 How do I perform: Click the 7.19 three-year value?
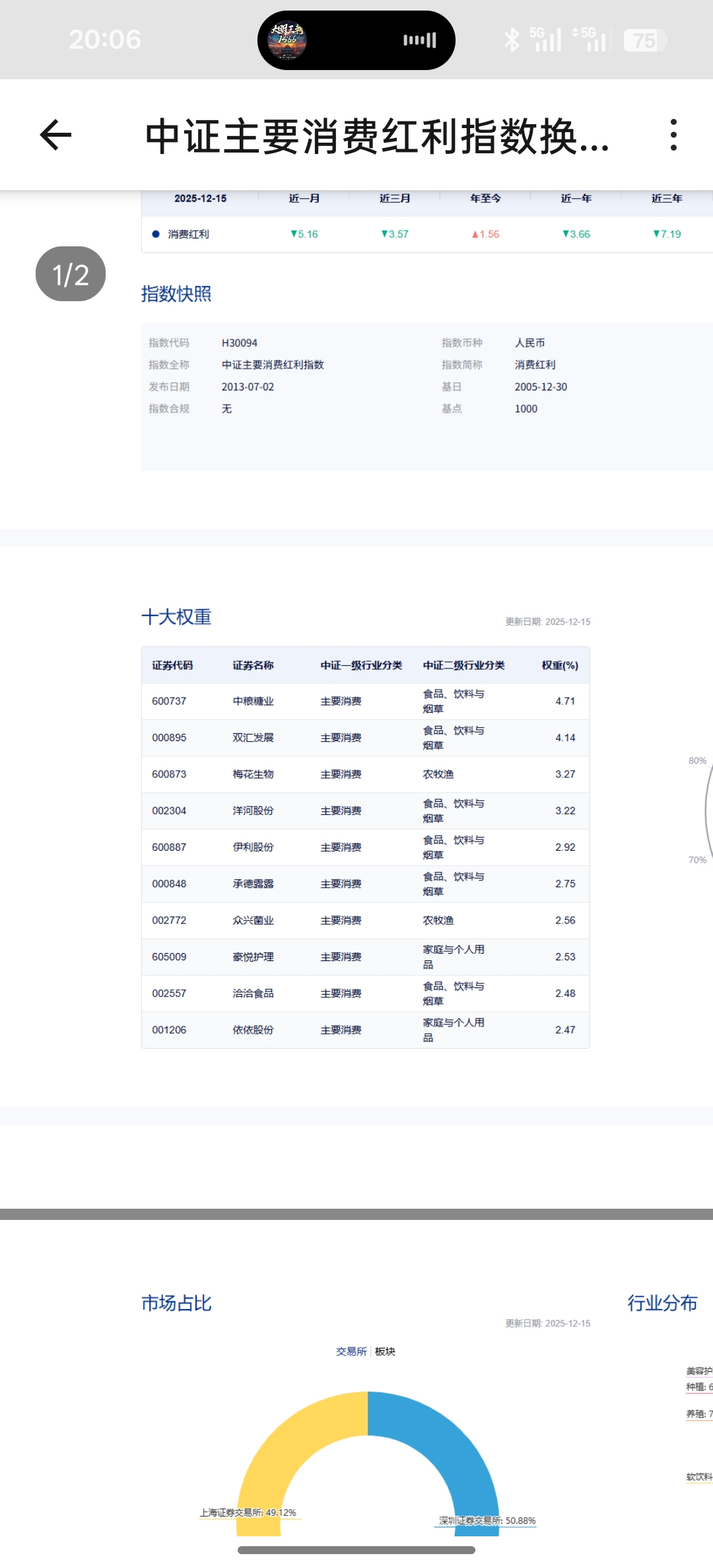pos(667,234)
